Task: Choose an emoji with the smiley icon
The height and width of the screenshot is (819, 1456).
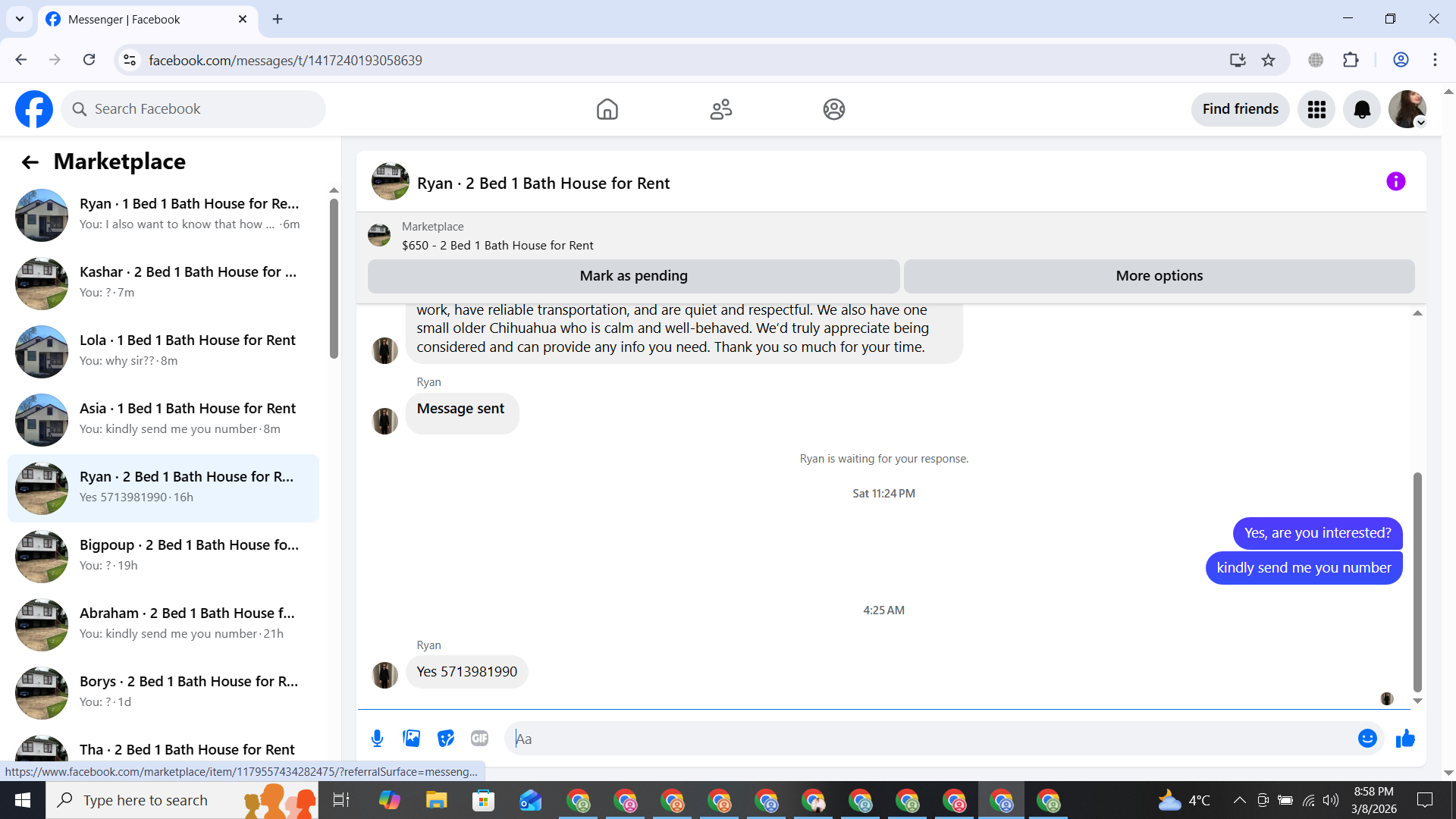Action: tap(1367, 739)
